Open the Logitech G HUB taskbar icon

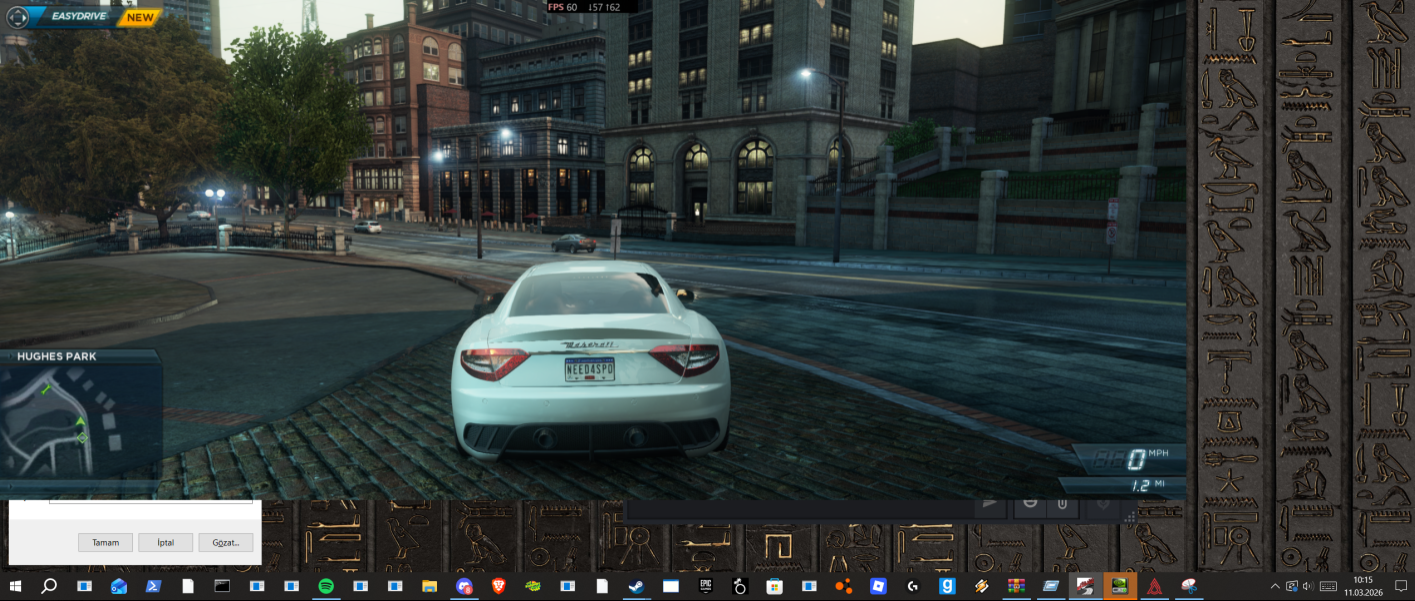click(912, 586)
